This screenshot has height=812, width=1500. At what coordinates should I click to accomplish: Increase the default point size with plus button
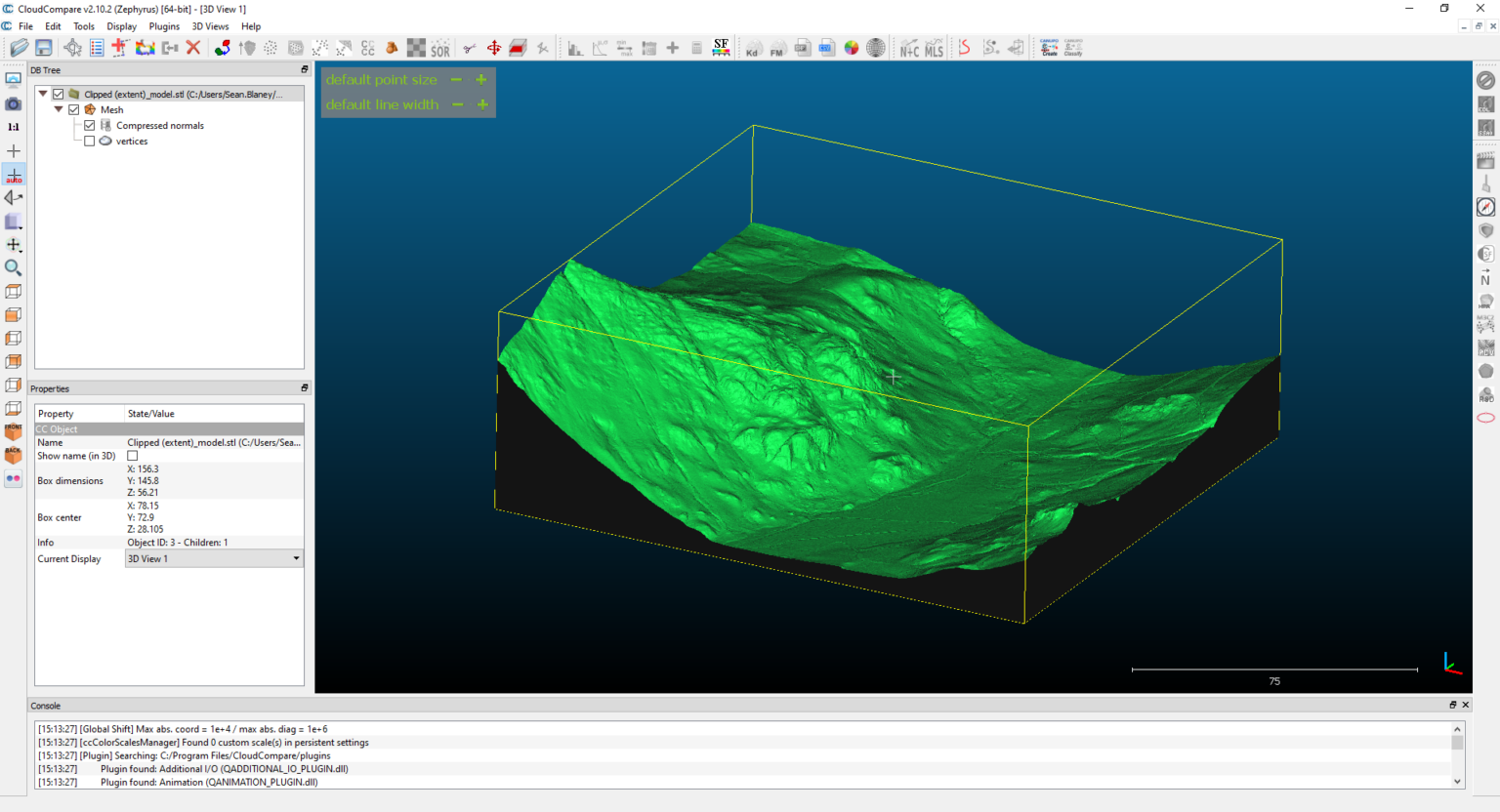point(481,79)
